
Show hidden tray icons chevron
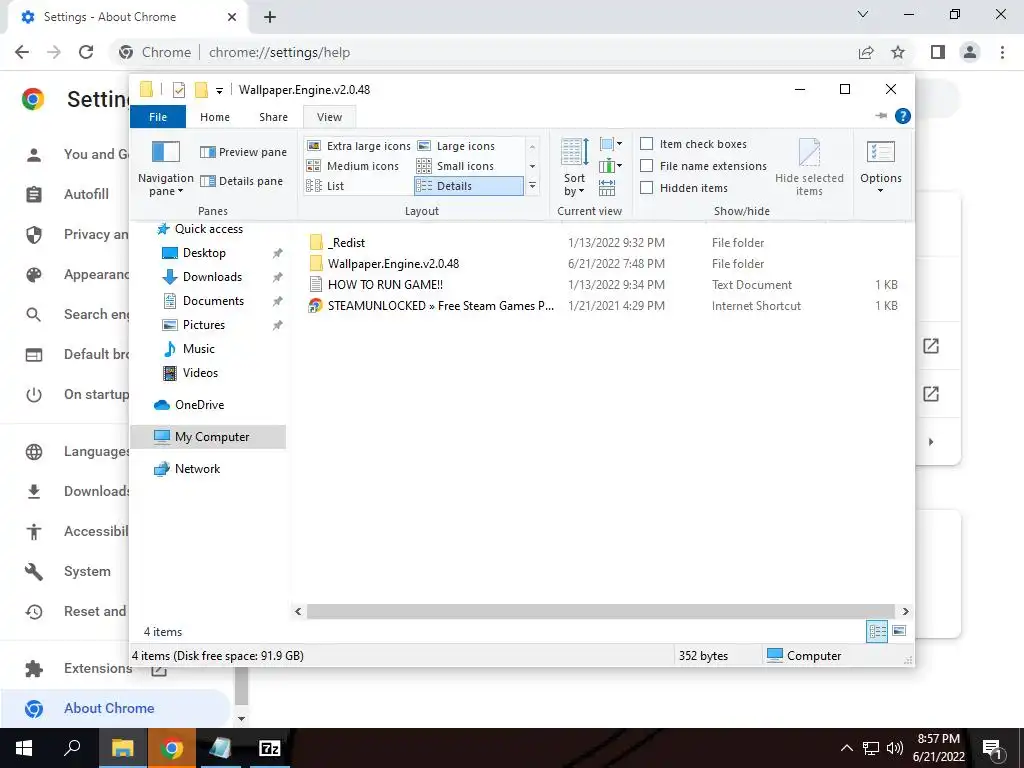(x=846, y=748)
